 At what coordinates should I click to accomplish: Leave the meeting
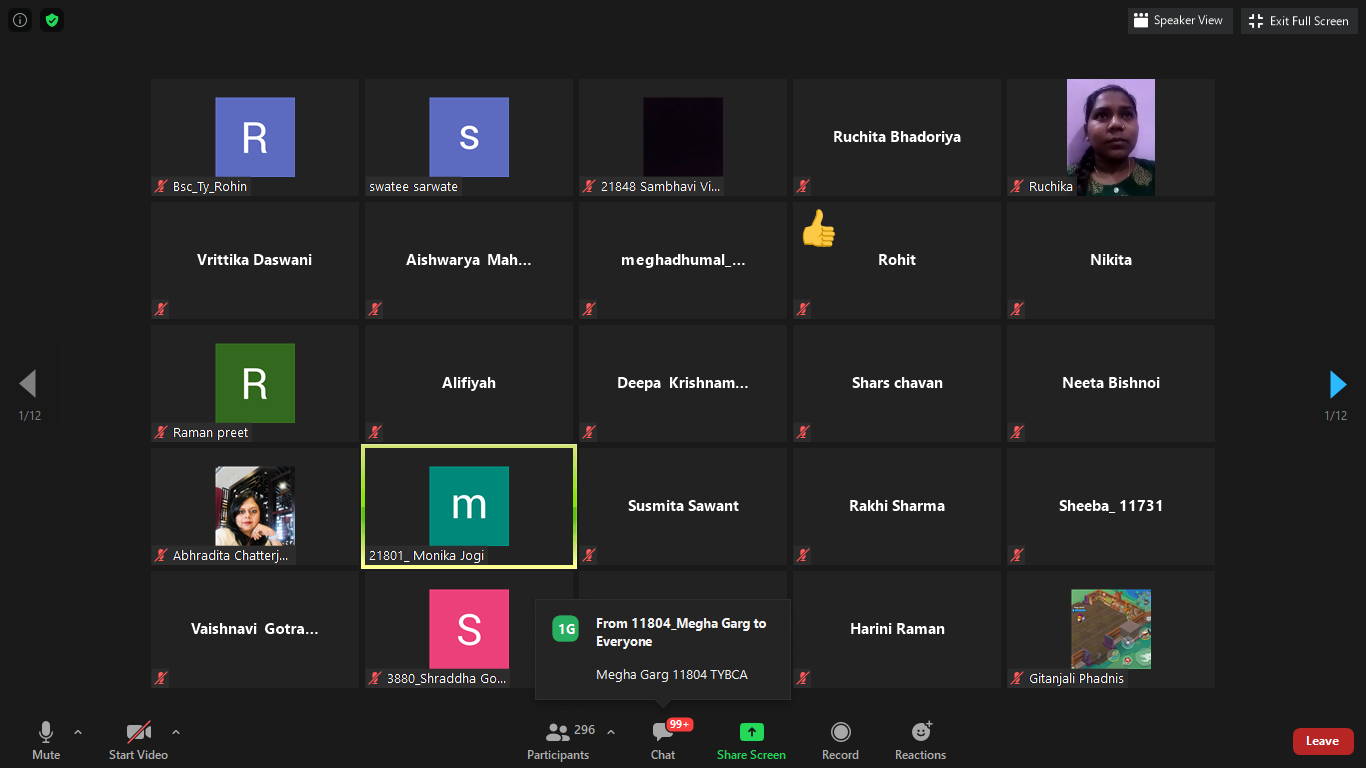1322,741
